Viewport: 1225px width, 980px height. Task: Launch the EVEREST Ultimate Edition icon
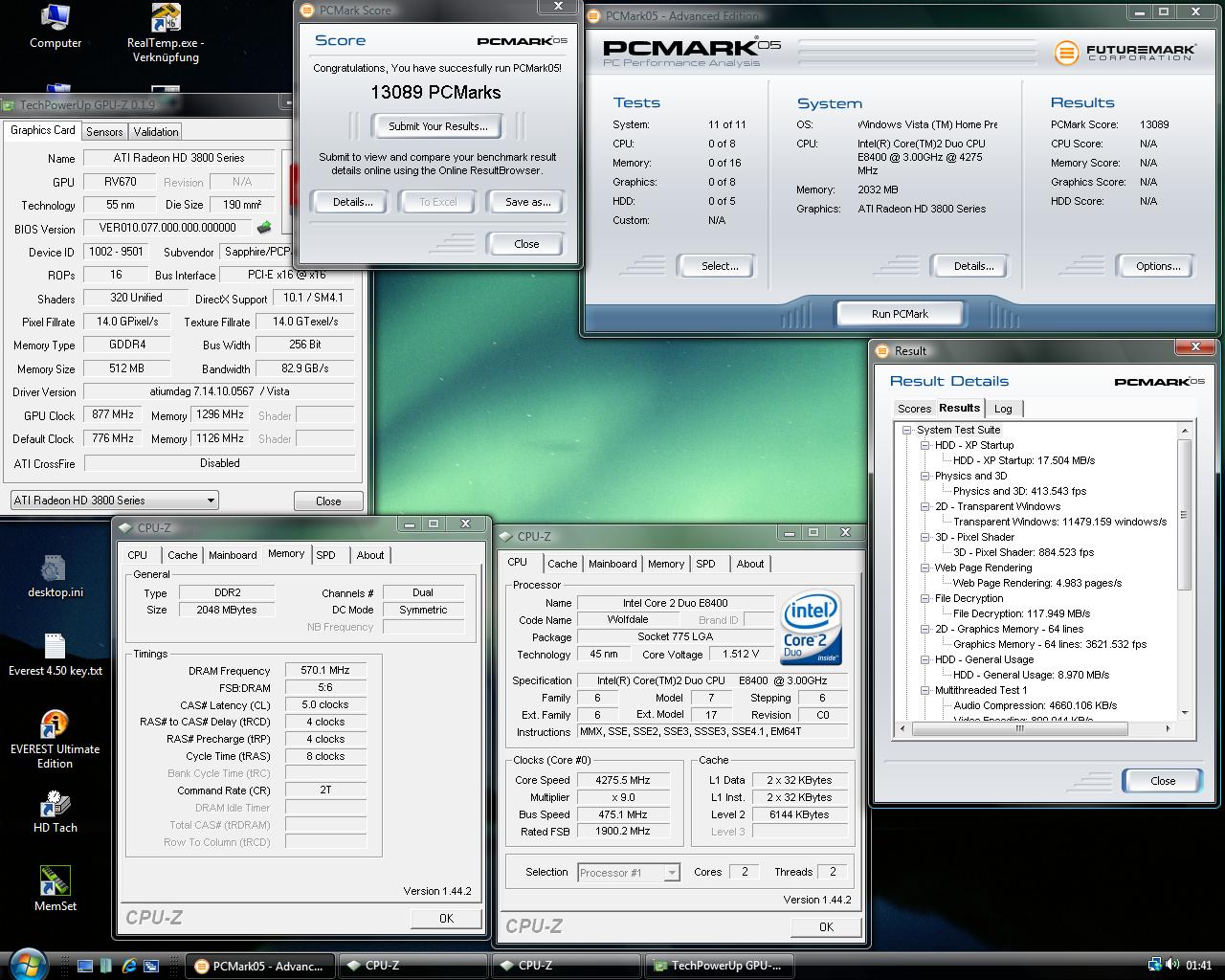(55, 740)
